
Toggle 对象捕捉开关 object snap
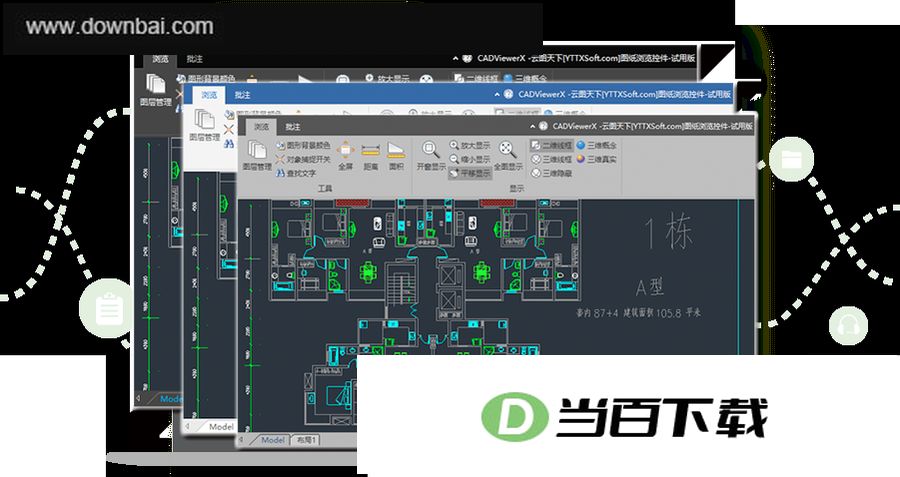(303, 159)
